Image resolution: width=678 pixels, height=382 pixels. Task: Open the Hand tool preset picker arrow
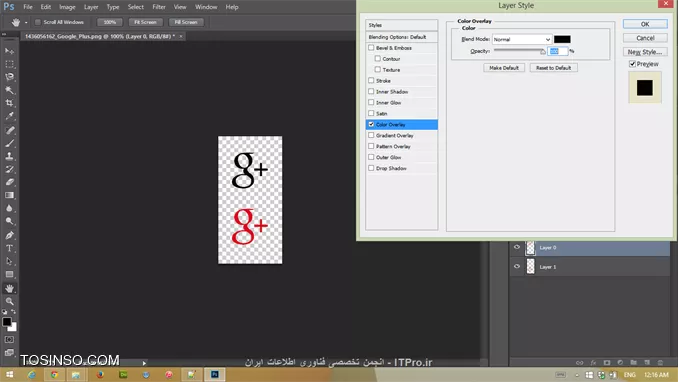26,22
